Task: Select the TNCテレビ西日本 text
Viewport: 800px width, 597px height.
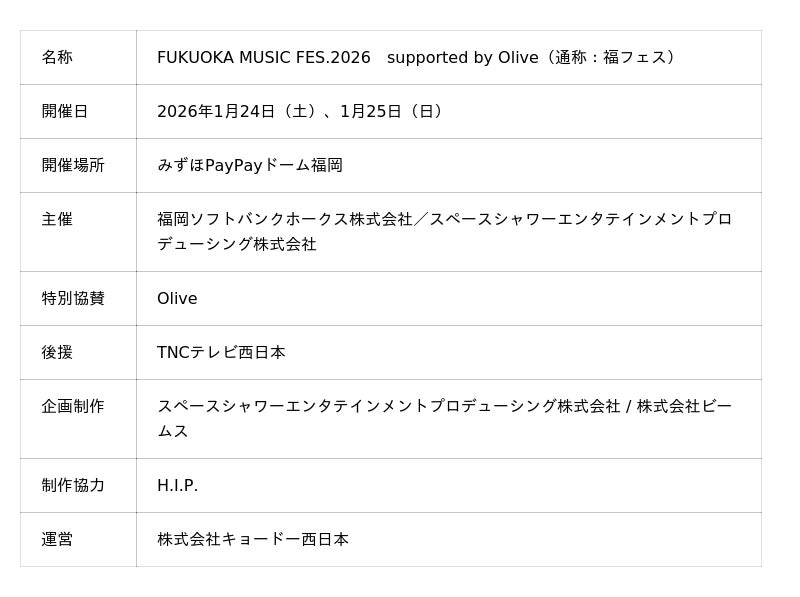Action: coord(221,352)
